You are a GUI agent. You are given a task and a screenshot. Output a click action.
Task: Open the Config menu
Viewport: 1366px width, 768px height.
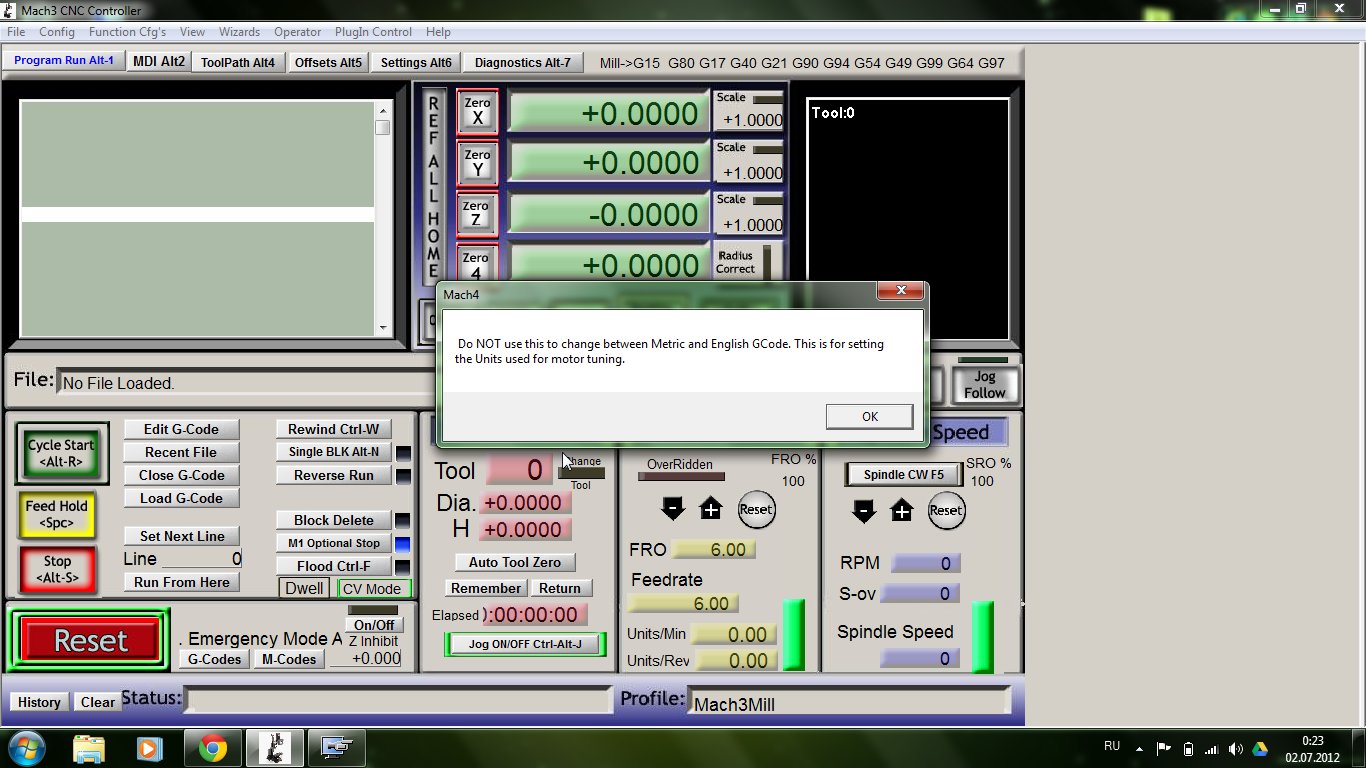coord(57,32)
